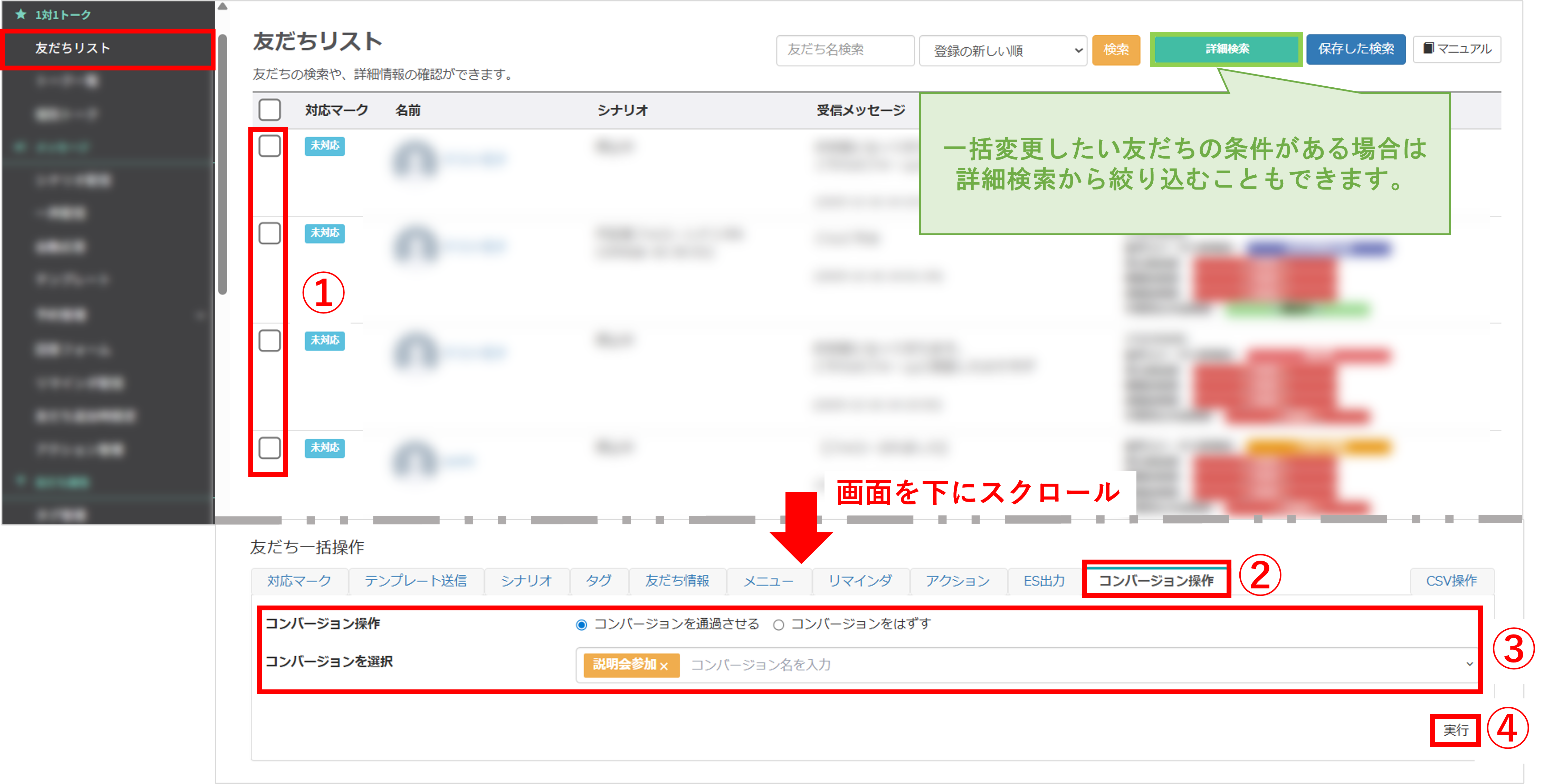The width and height of the screenshot is (1563, 784).
Task: Click the star icon beside 1対1トーク
Action: click(21, 14)
